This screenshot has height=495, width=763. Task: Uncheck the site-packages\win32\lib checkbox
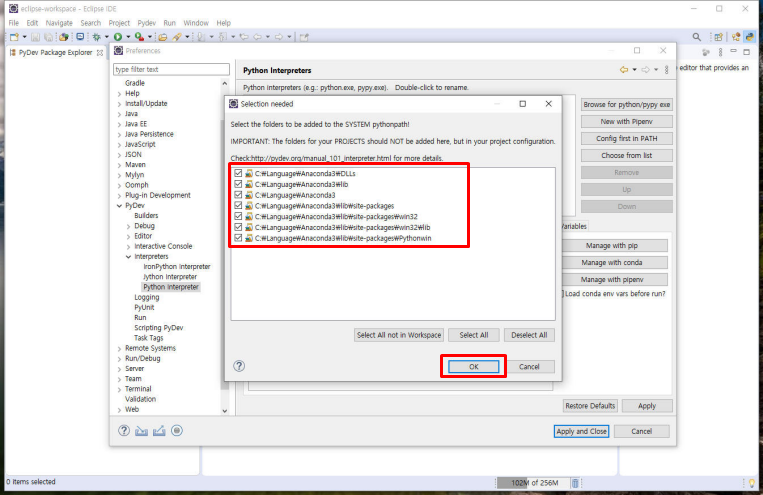238,227
